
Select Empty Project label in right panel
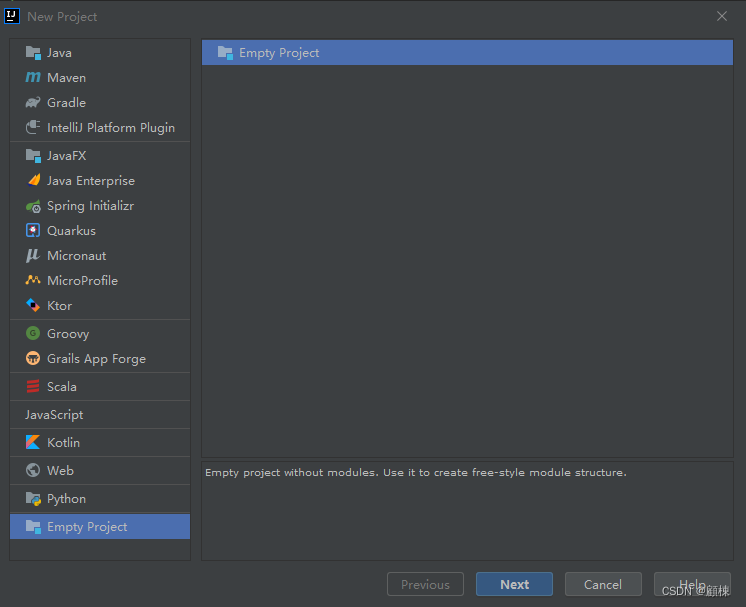point(279,53)
